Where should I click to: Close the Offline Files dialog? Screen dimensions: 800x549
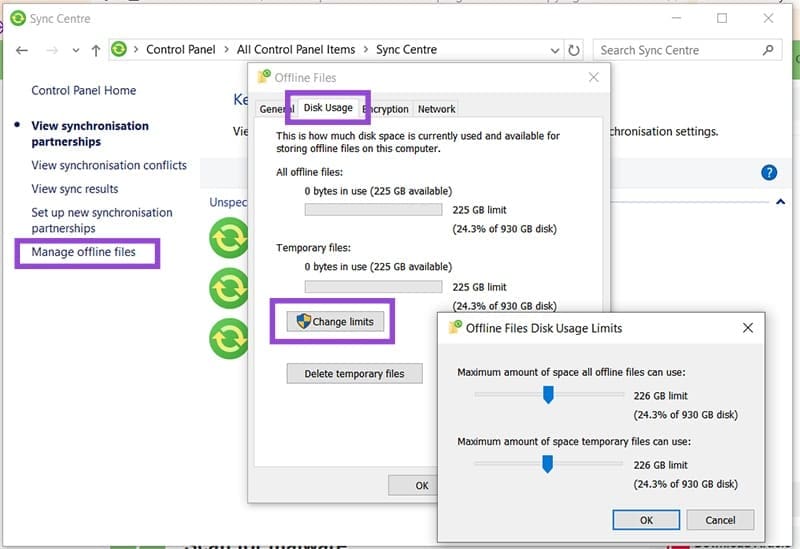593,77
